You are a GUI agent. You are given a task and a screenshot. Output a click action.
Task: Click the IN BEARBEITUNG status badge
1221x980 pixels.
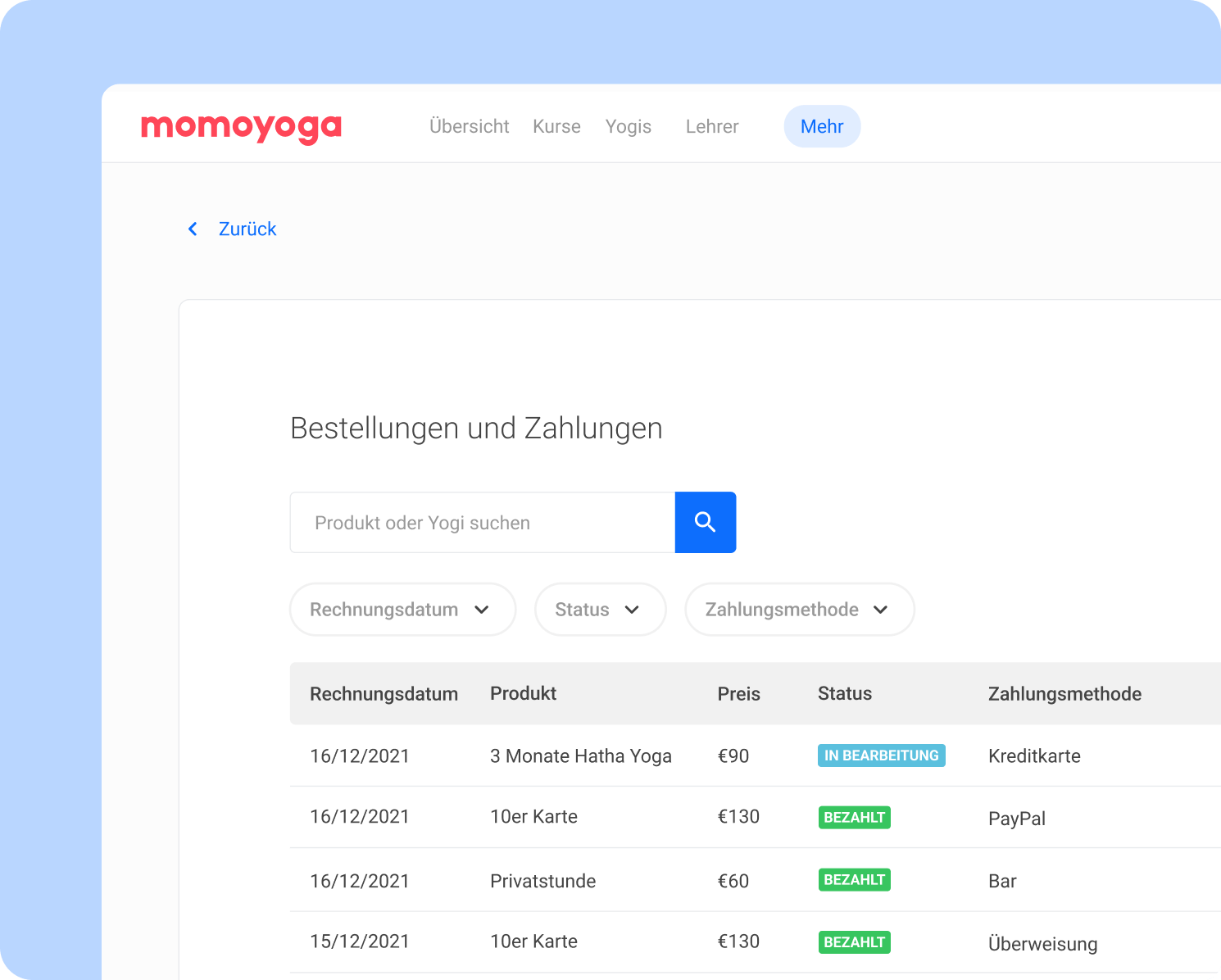tap(881, 755)
